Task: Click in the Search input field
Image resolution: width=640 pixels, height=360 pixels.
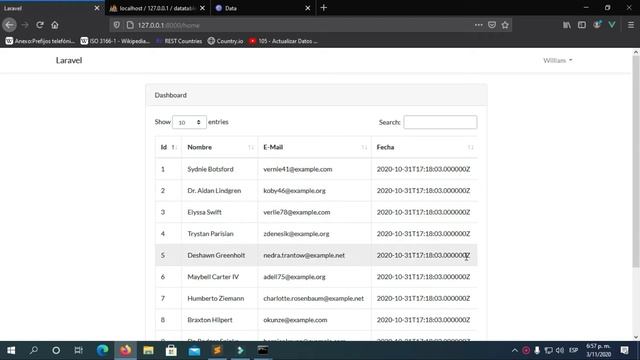Action: (x=440, y=122)
